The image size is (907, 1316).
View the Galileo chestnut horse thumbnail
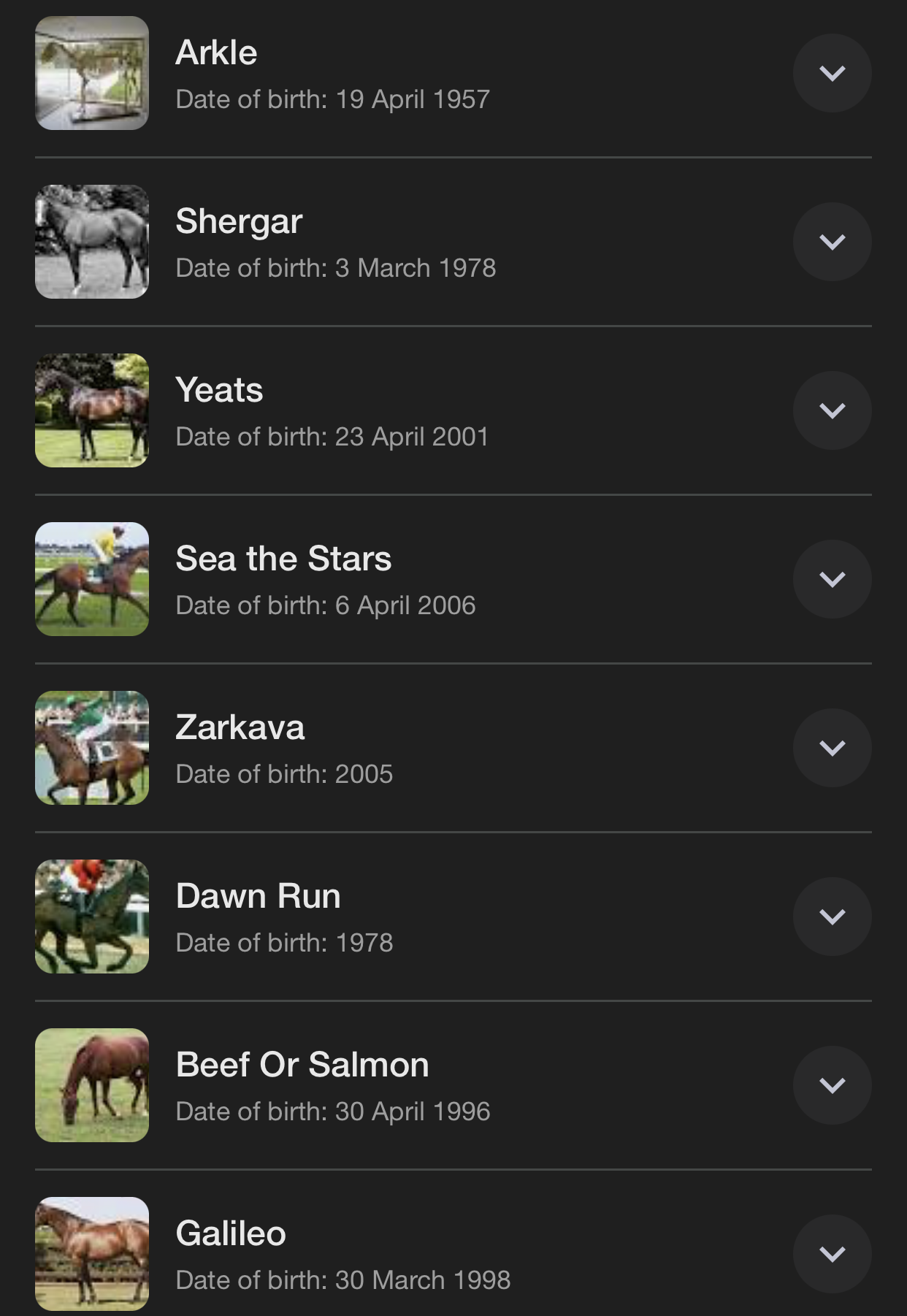tap(92, 1254)
